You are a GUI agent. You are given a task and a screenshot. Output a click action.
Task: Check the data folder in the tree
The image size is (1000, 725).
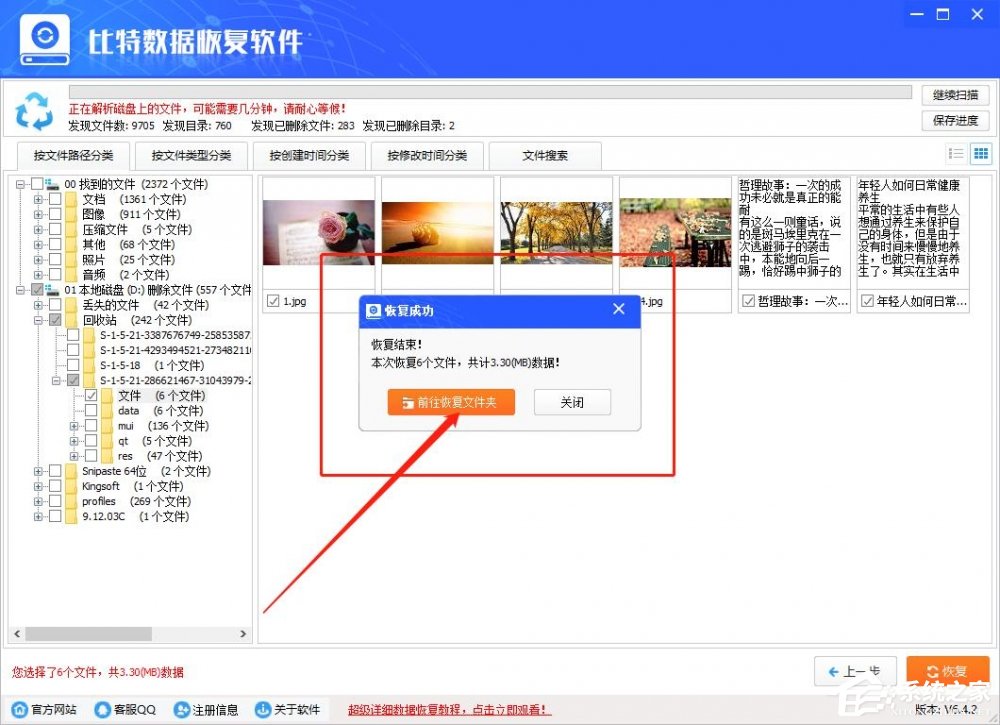pyautogui.click(x=92, y=410)
